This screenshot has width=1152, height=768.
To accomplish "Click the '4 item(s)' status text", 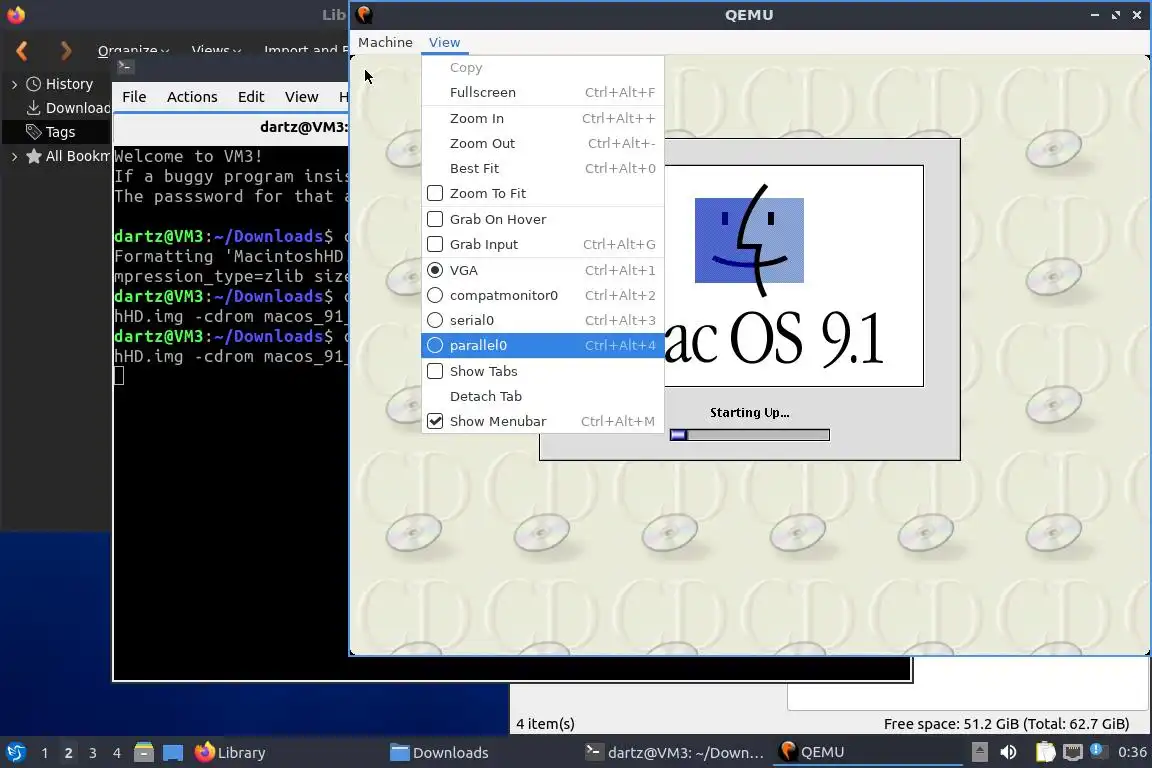I will (x=545, y=724).
